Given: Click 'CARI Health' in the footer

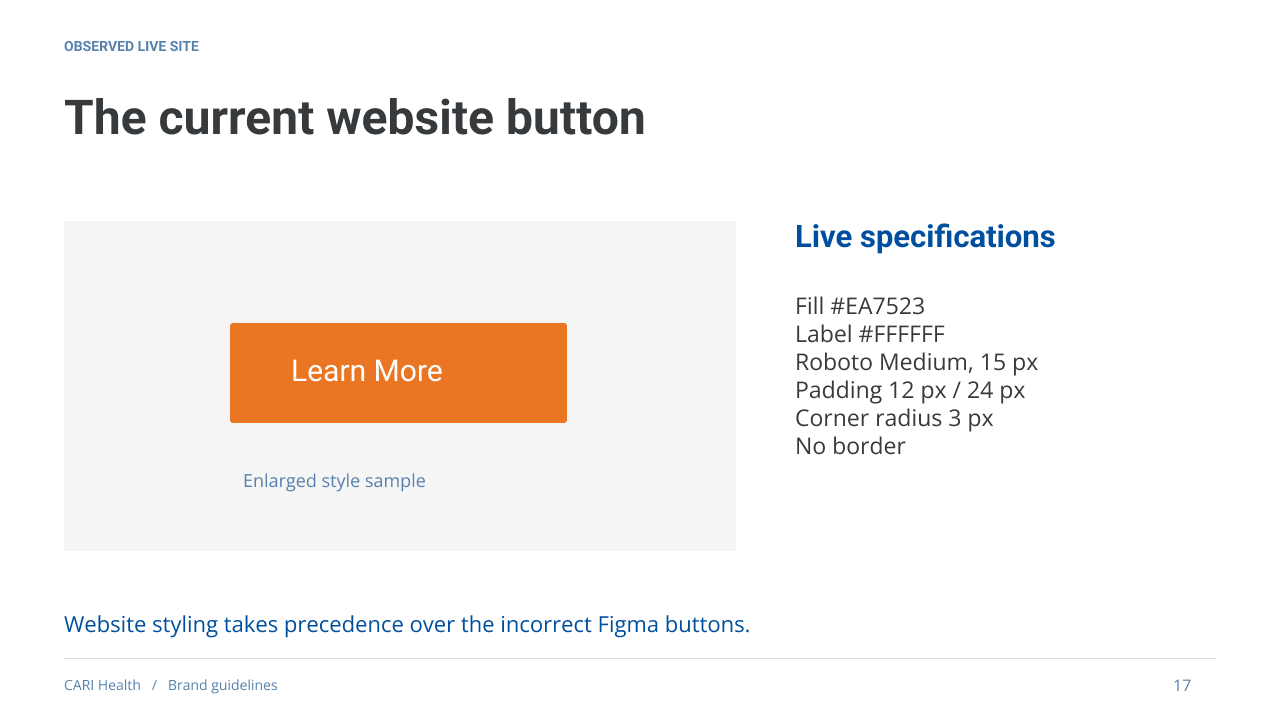Looking at the screenshot, I should pos(102,685).
